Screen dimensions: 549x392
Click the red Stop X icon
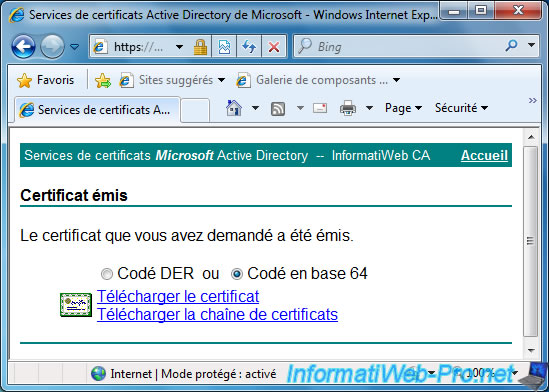(x=274, y=47)
